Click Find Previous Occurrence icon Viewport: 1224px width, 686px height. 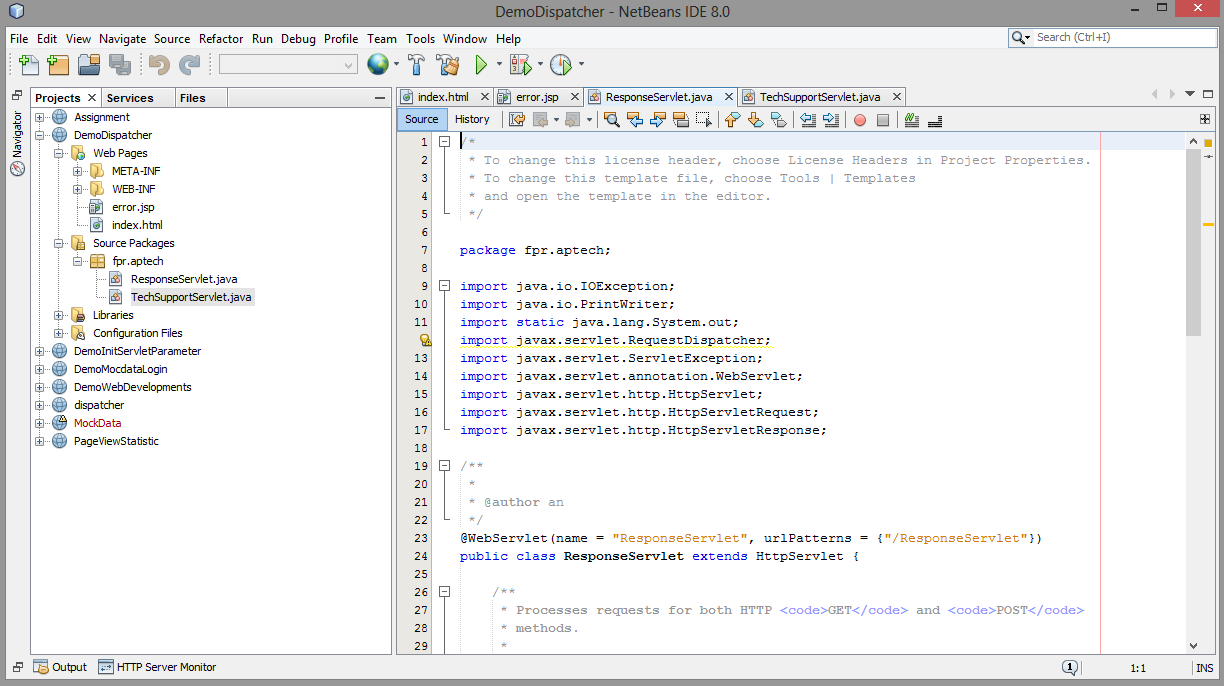[x=634, y=120]
